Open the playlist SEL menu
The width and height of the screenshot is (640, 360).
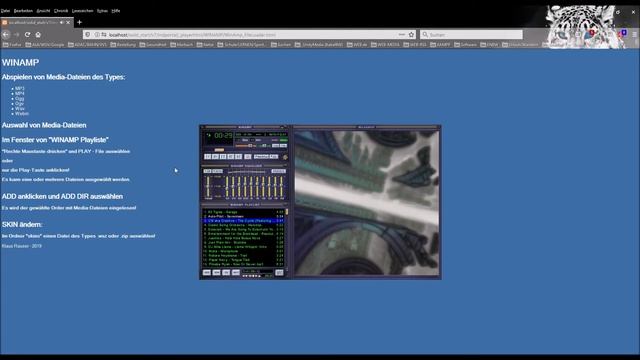[226, 272]
